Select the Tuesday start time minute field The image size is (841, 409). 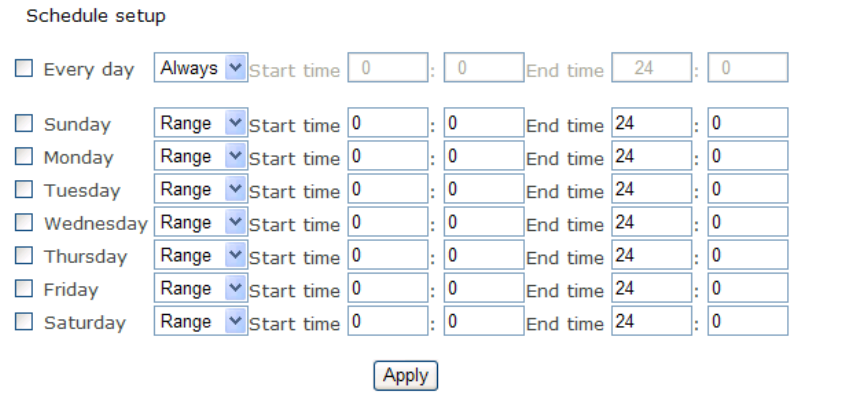483,189
